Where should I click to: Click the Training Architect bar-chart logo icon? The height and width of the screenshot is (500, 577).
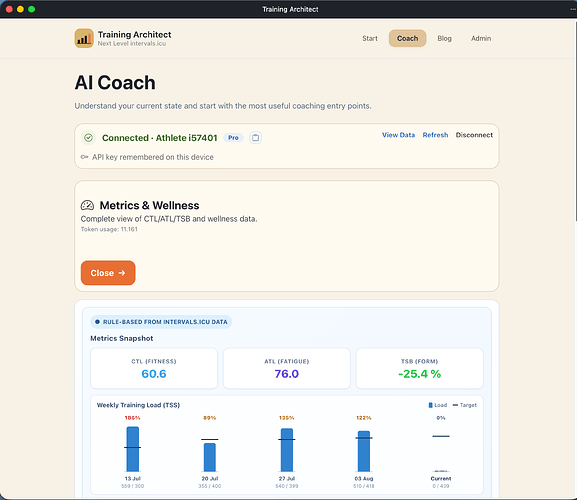[x=84, y=38]
